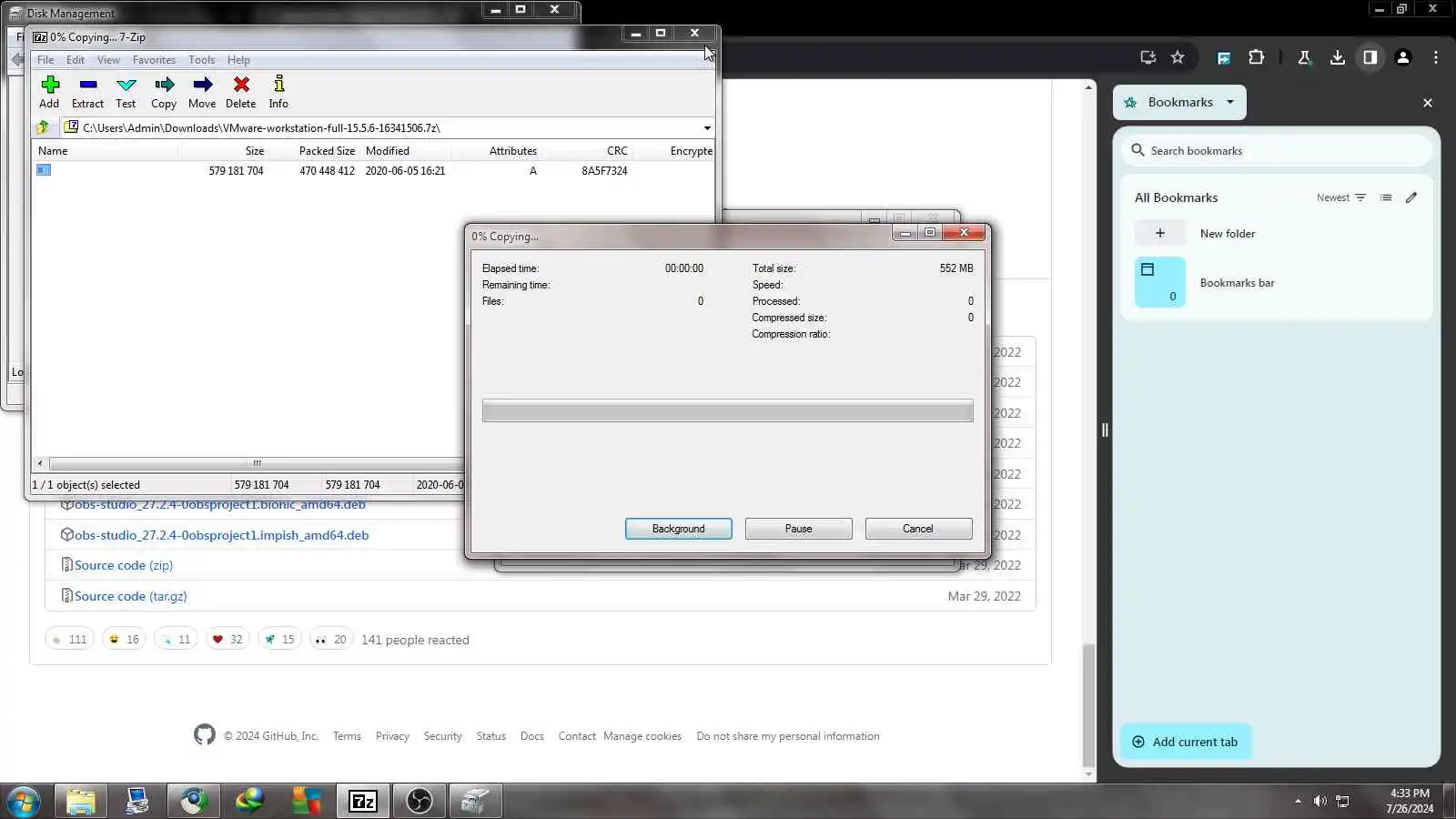This screenshot has height=819, width=1456.
Task: Close the Bookmarks side panel
Action: pos(1428,103)
